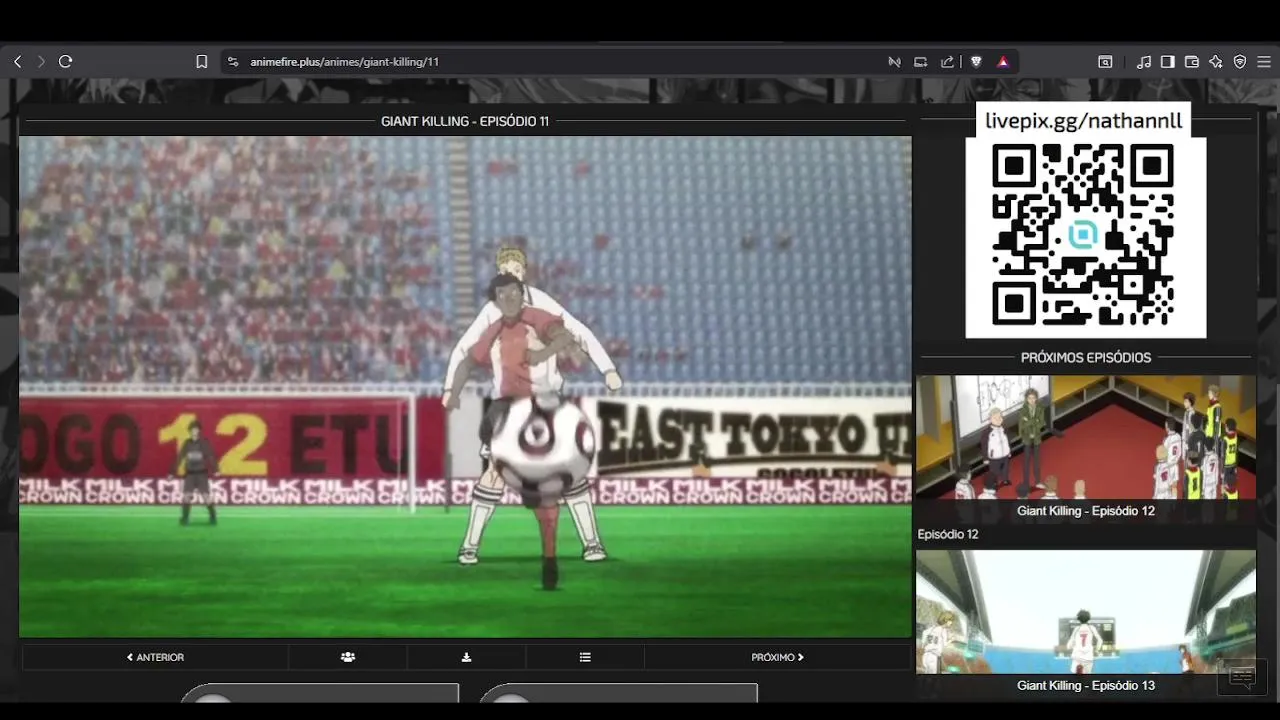1280x720 pixels.
Task: Click the livepix QR code image
Action: 1085,237
